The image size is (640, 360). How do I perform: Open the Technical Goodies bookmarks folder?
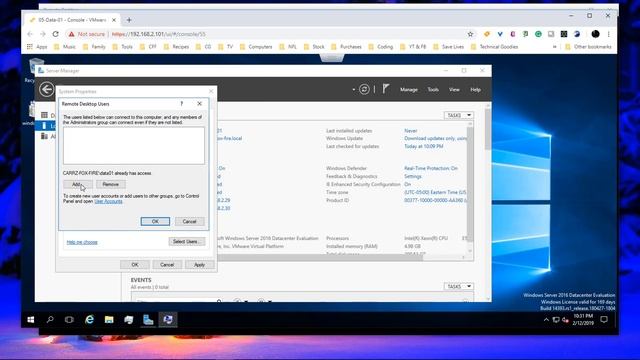494,47
